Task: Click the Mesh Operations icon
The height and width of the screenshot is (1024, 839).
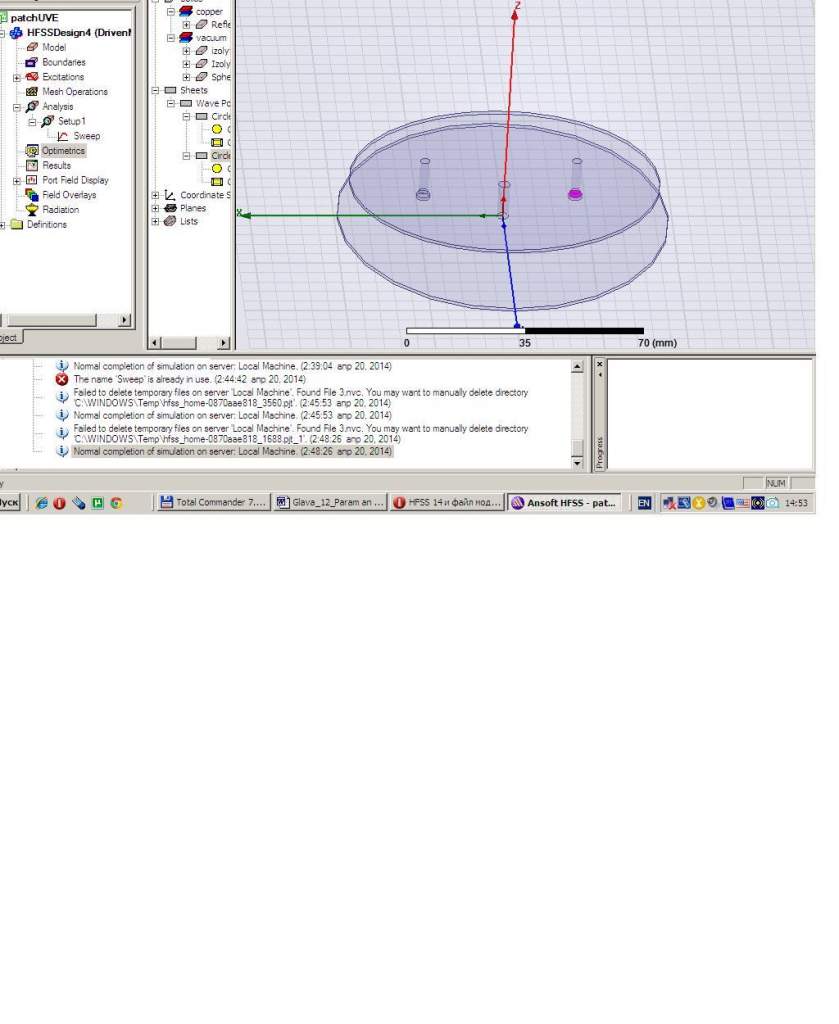Action: [x=31, y=91]
